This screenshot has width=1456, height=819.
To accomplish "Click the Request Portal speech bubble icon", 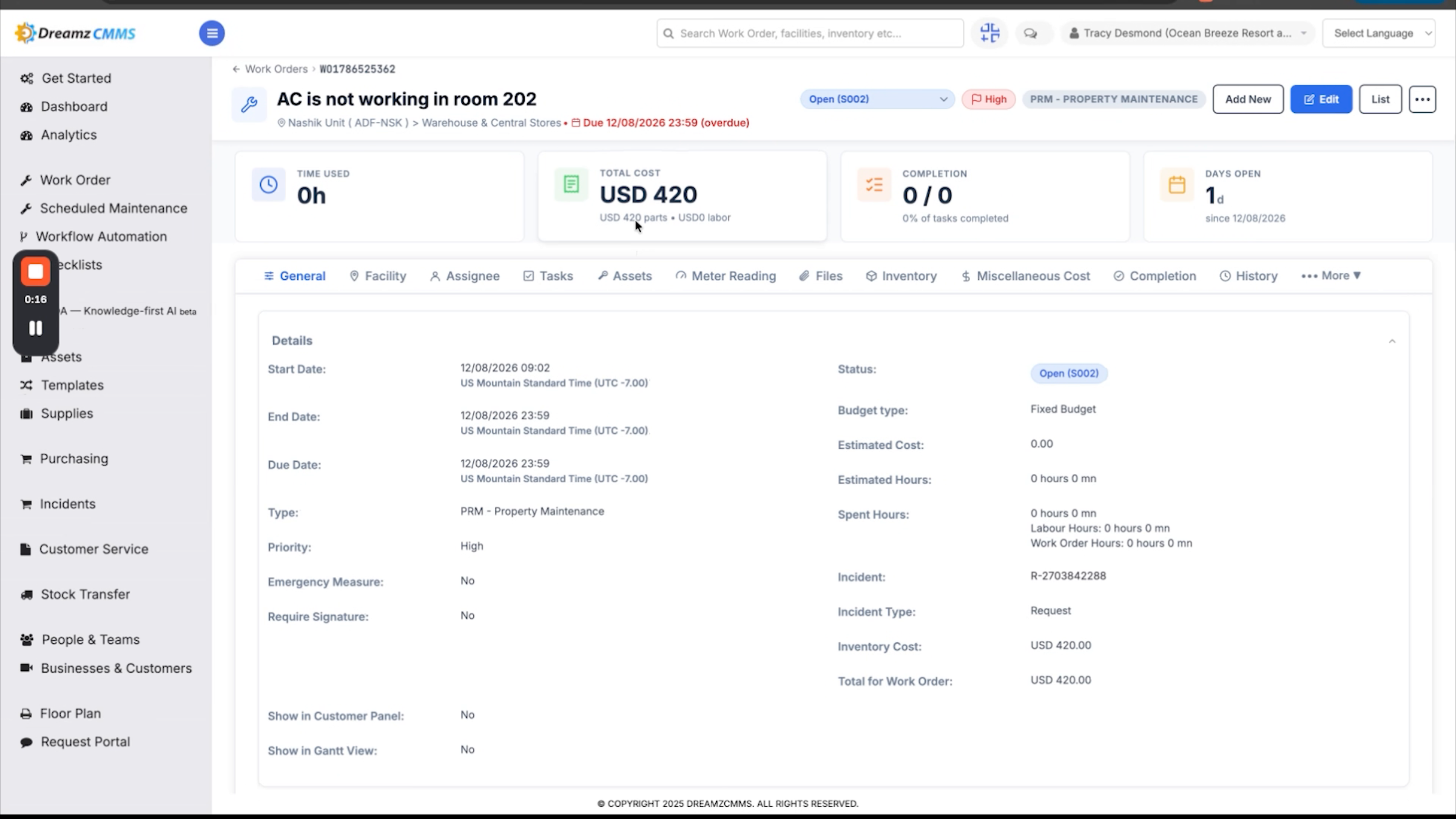I will click(26, 742).
